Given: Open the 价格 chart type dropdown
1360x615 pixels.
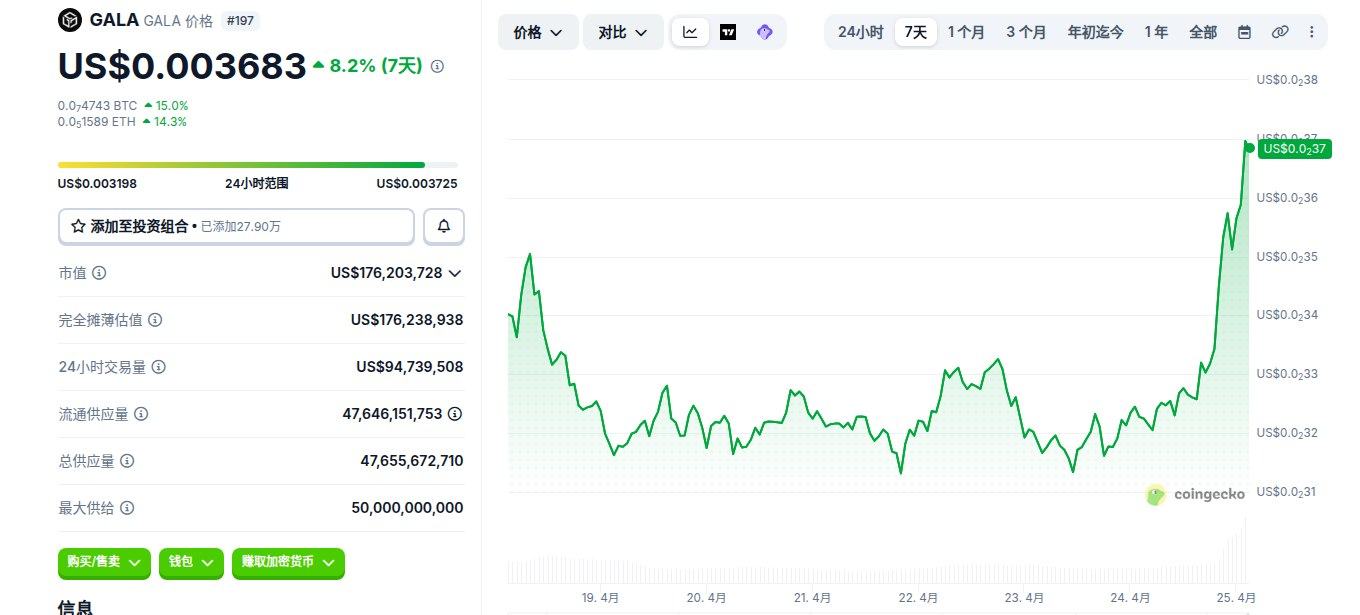Looking at the screenshot, I should pos(538,32).
